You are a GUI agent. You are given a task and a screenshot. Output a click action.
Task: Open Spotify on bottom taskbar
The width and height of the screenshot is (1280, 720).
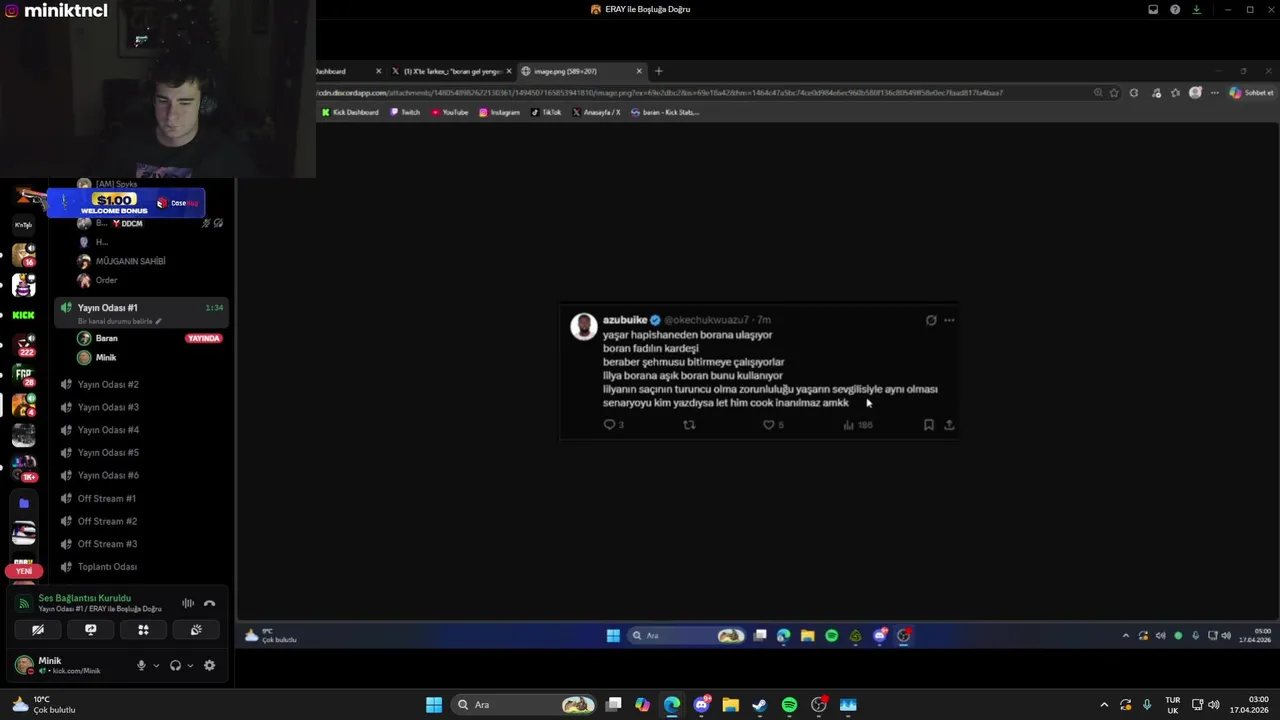click(789, 705)
